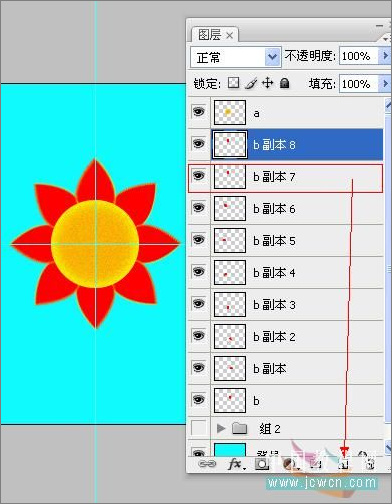Hide layer b 副本 2
Screen dimensions: 392x504
tap(199, 335)
